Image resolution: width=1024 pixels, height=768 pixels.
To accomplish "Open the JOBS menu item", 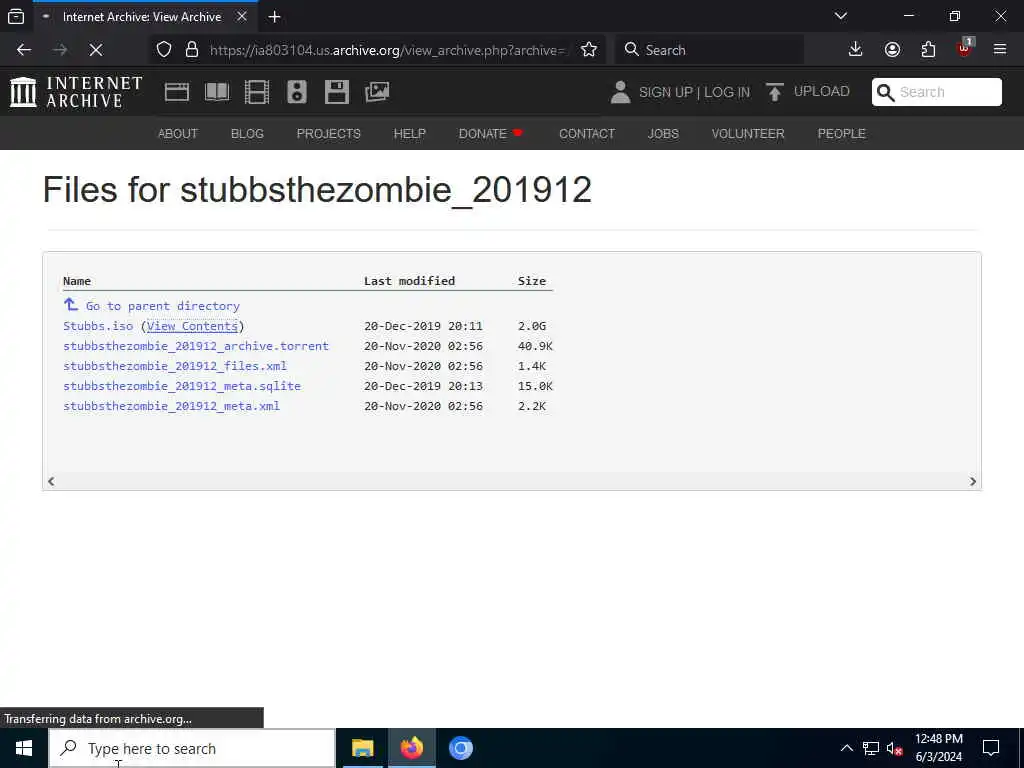I will tap(663, 133).
